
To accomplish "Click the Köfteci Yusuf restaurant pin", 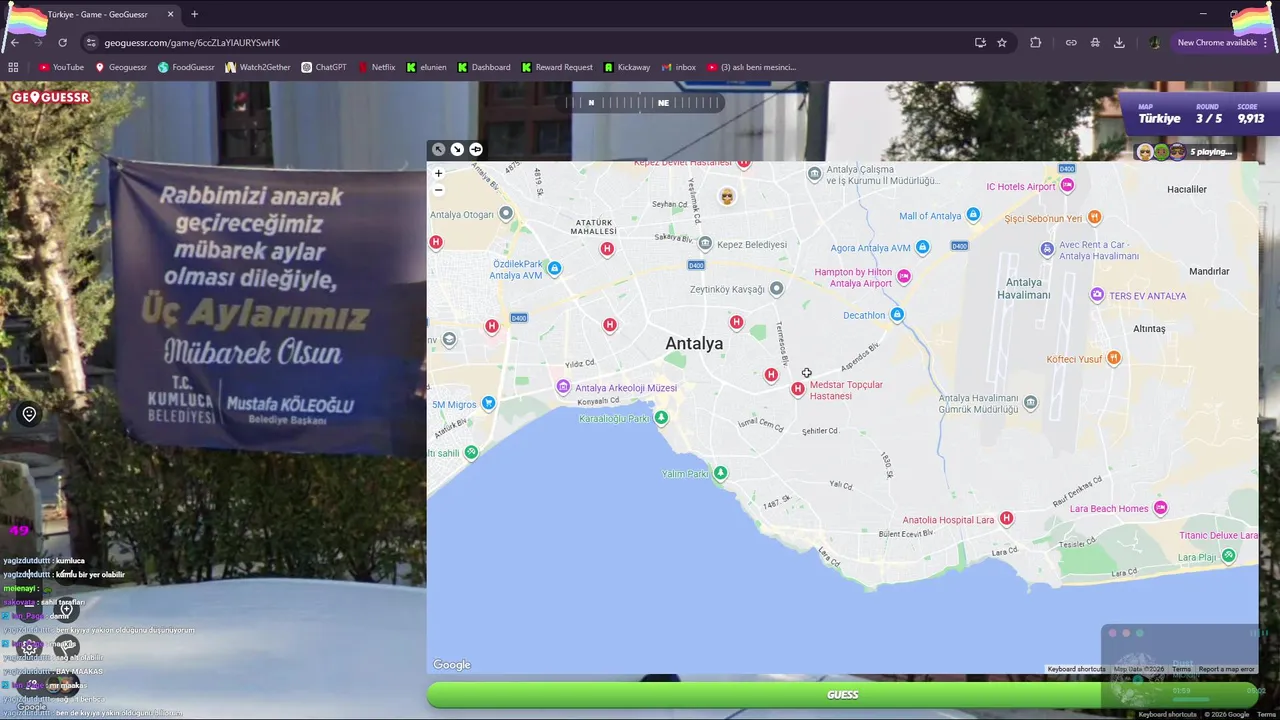I will click(x=1113, y=358).
